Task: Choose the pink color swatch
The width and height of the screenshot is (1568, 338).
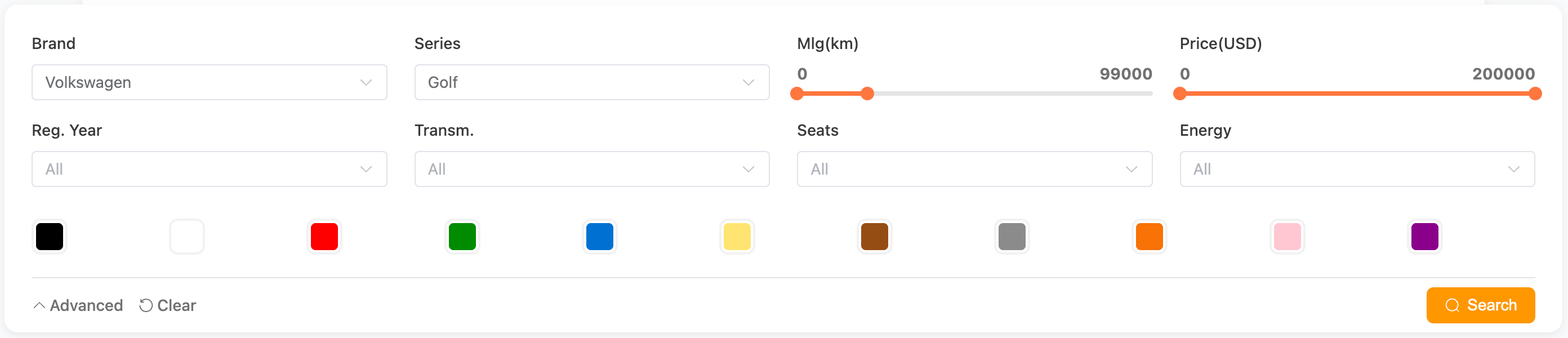Action: [x=1288, y=236]
